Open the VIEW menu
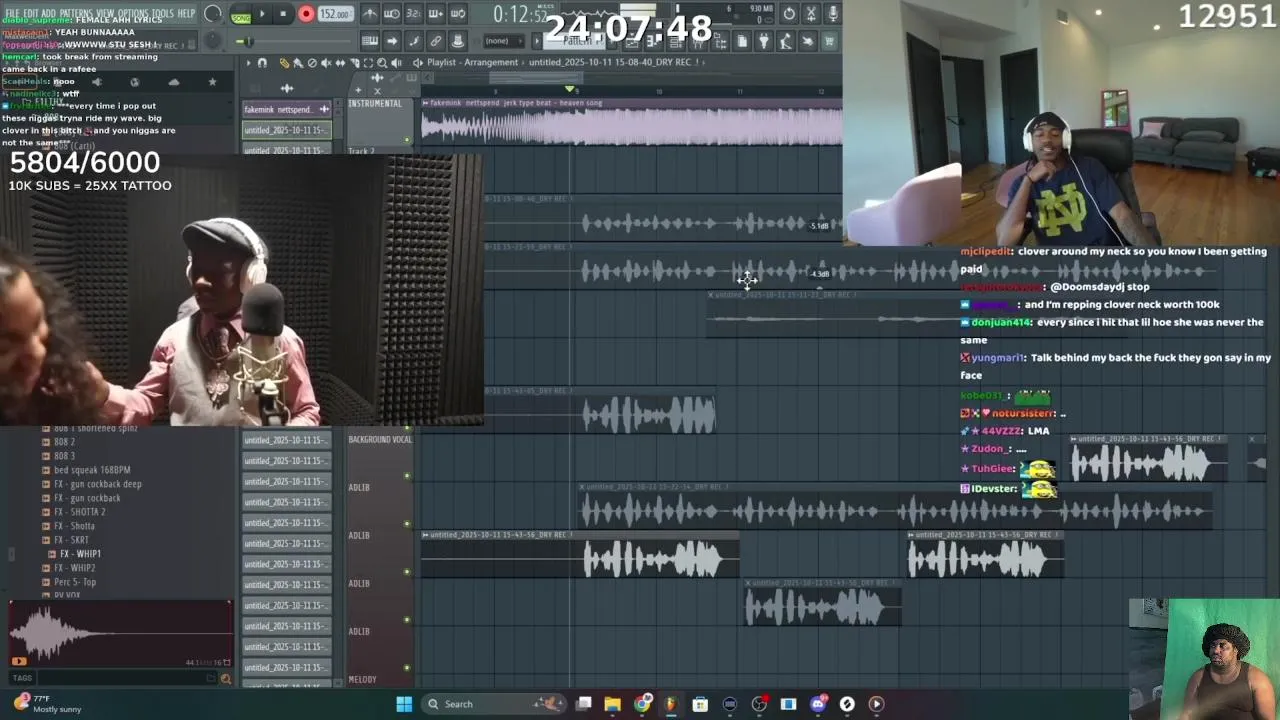 (105, 14)
